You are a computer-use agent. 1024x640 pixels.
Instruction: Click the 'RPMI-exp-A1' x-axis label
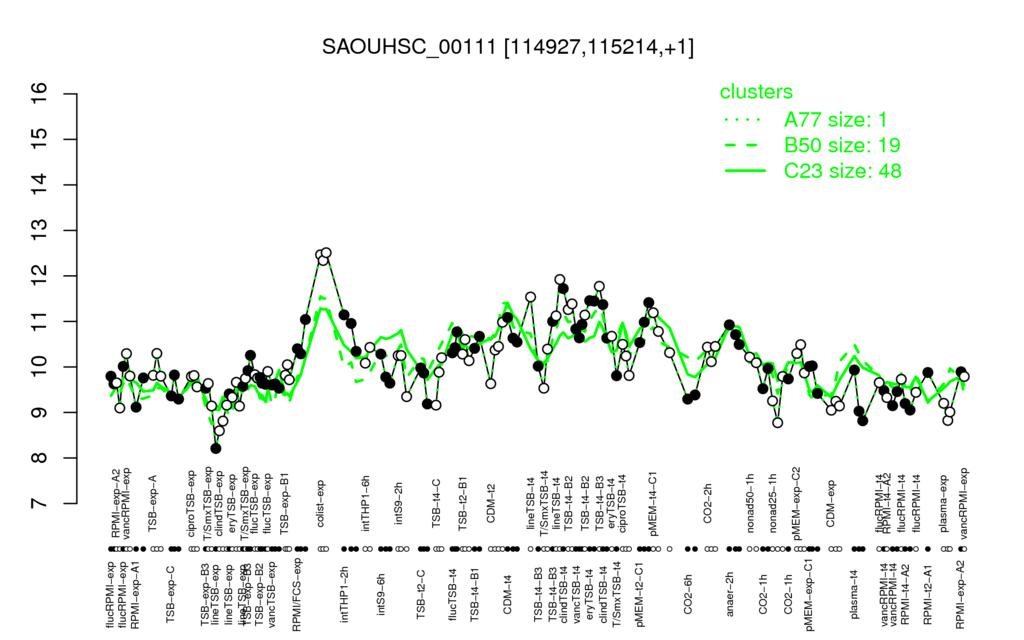point(135,594)
